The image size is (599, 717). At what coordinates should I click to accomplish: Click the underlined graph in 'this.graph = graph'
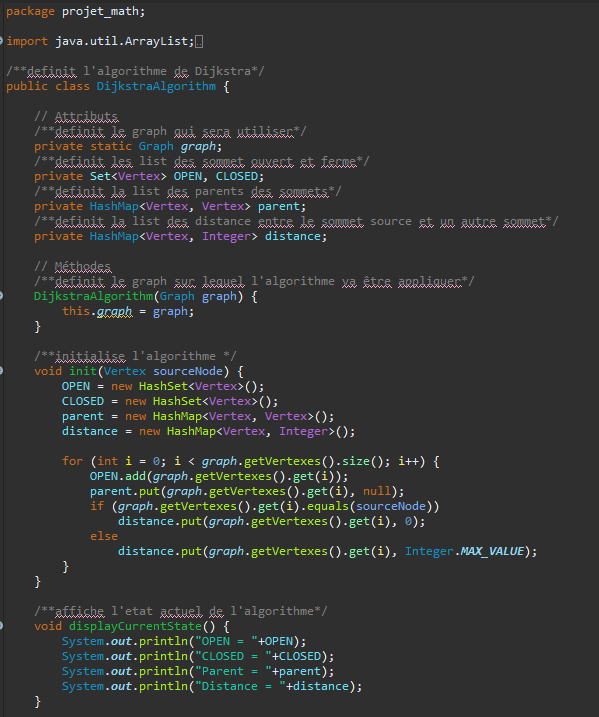(114, 311)
